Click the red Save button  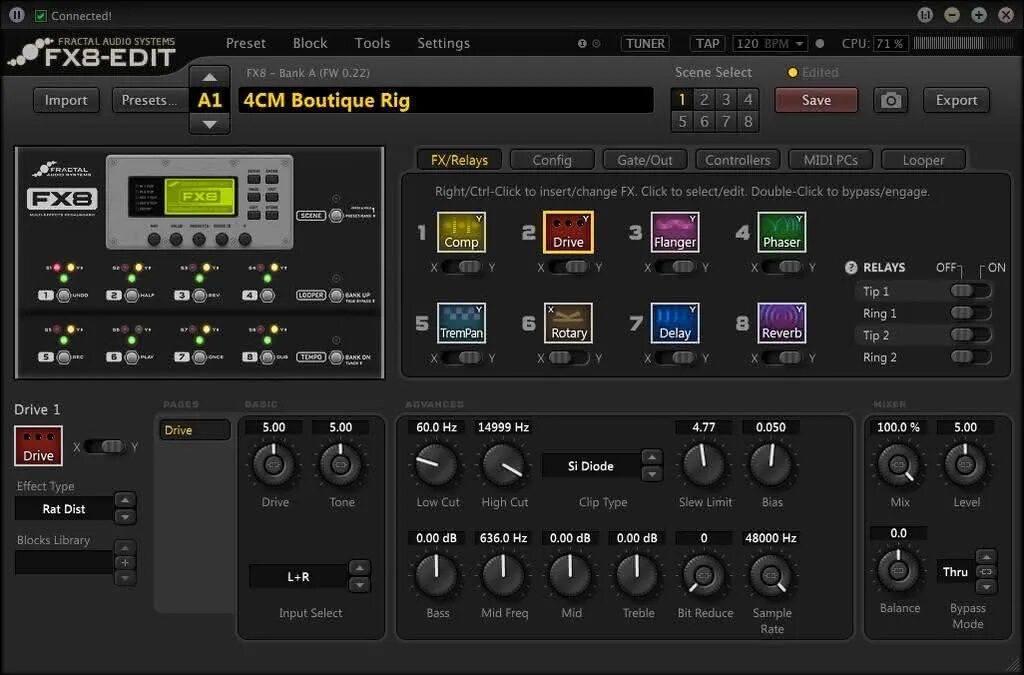coord(816,101)
